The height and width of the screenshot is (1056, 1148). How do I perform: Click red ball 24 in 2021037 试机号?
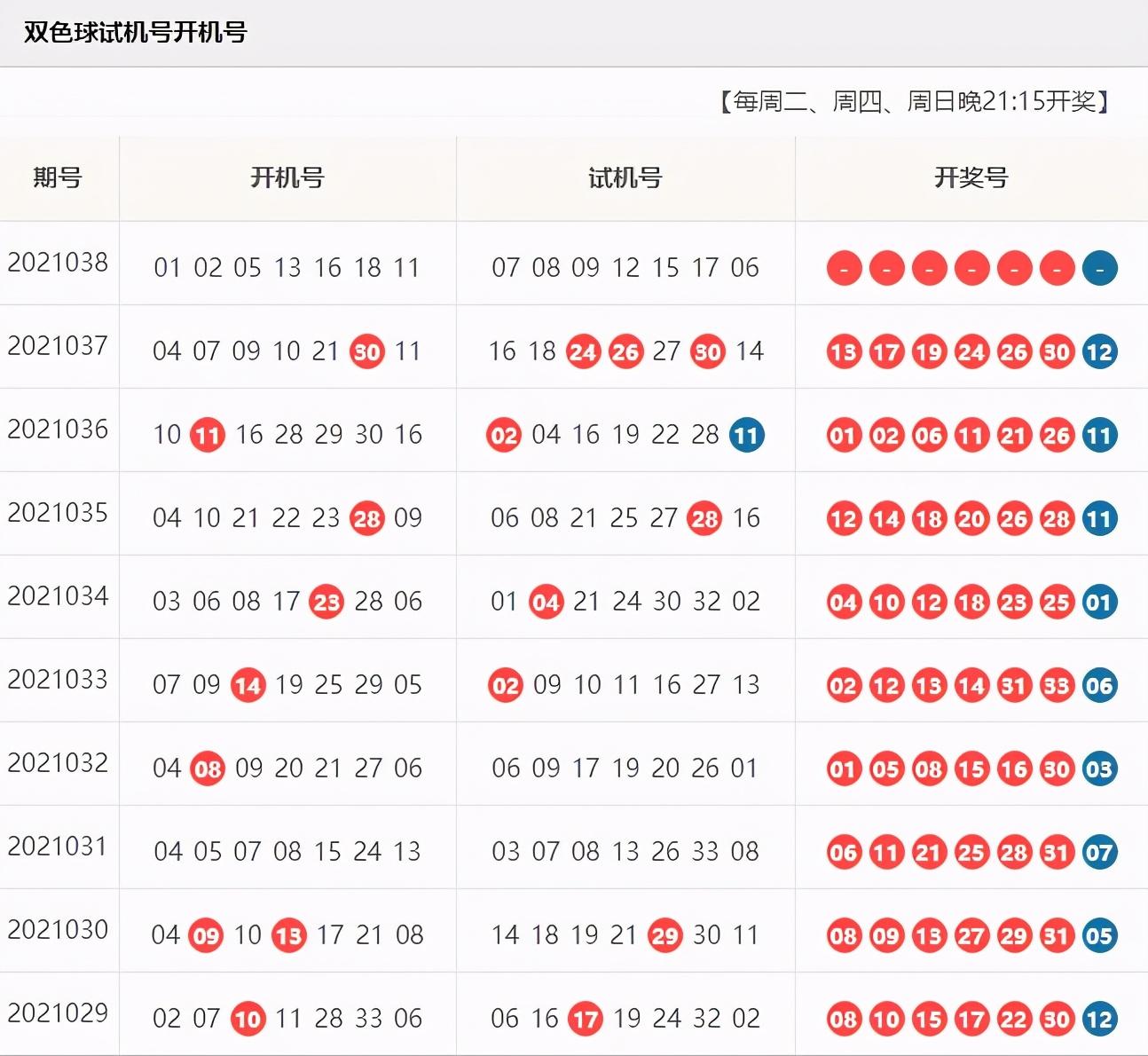click(x=583, y=352)
